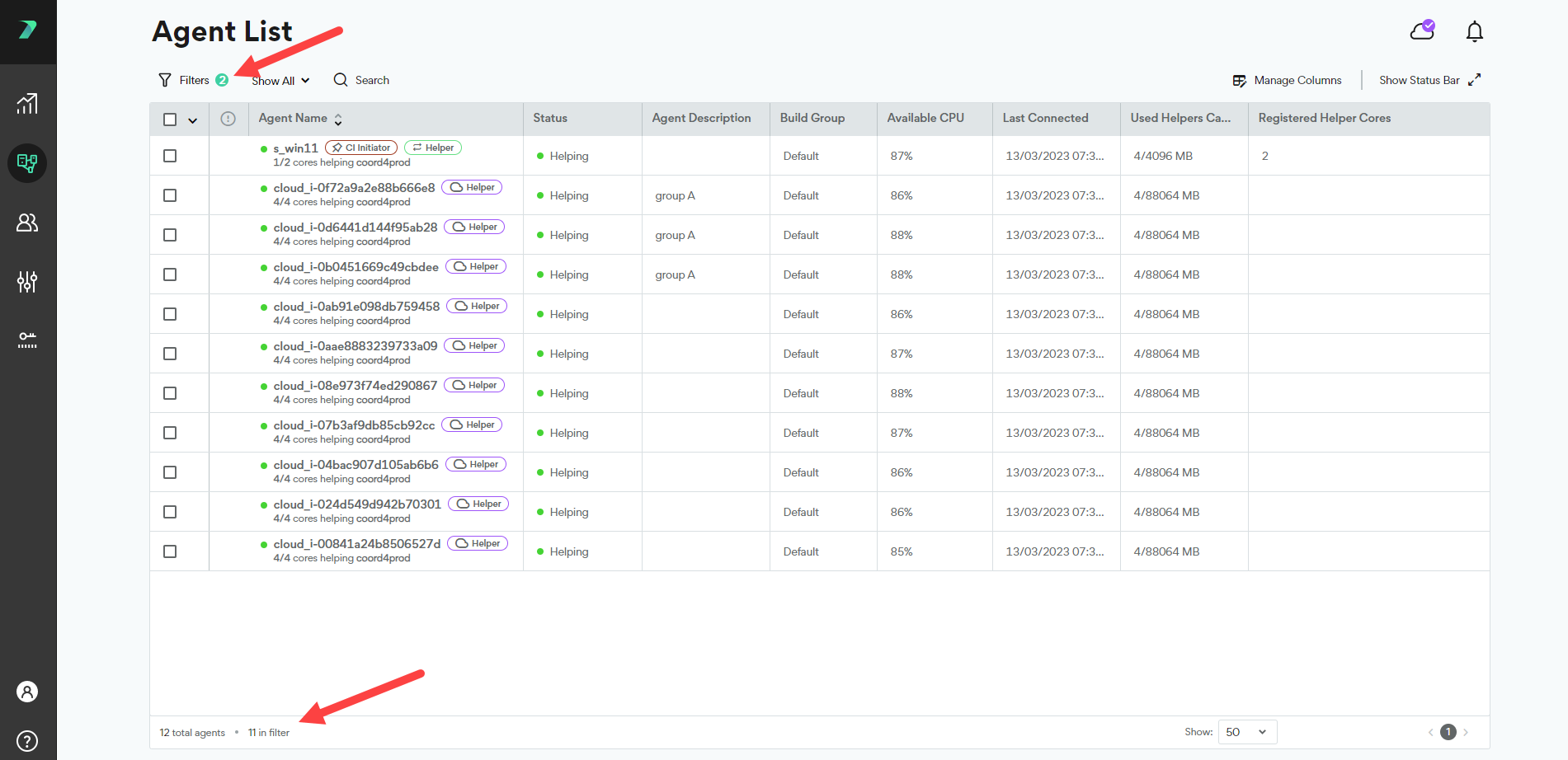
Task: Click the notifications bell icon
Action: (1474, 31)
